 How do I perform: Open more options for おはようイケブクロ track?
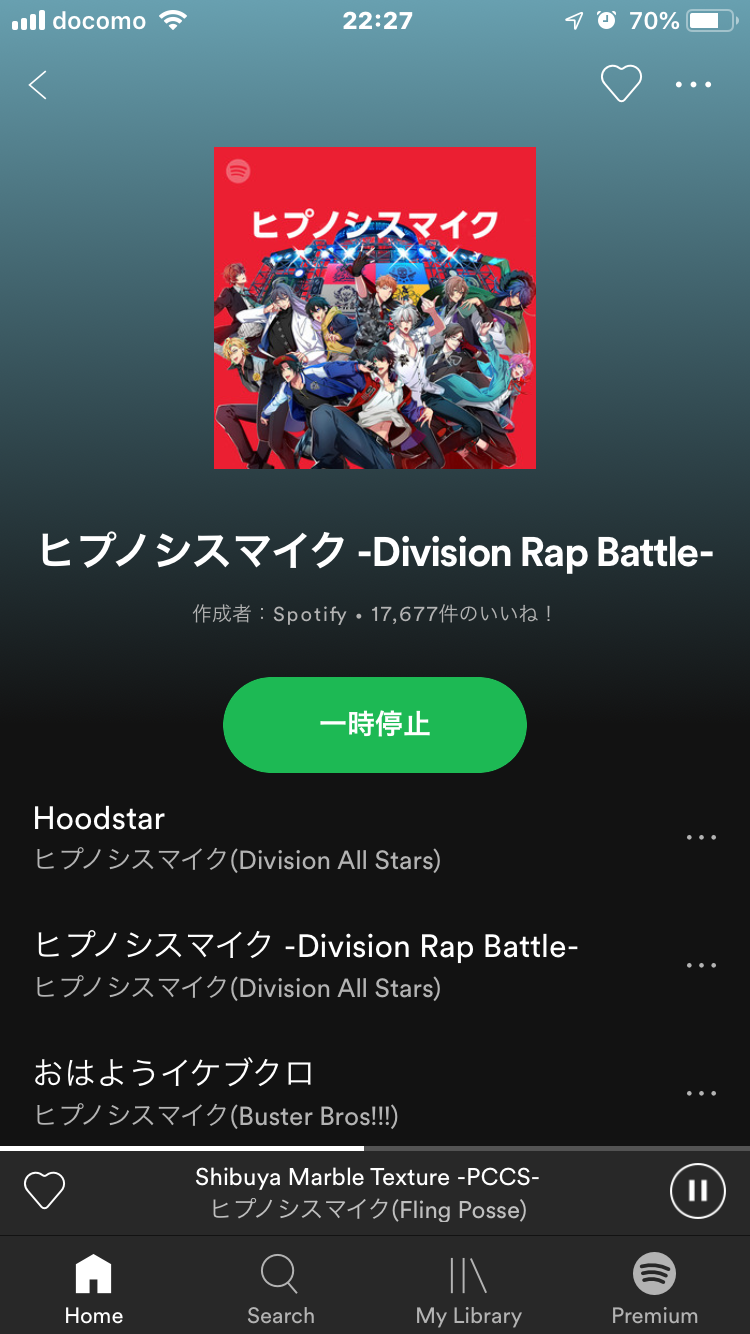(x=701, y=1093)
